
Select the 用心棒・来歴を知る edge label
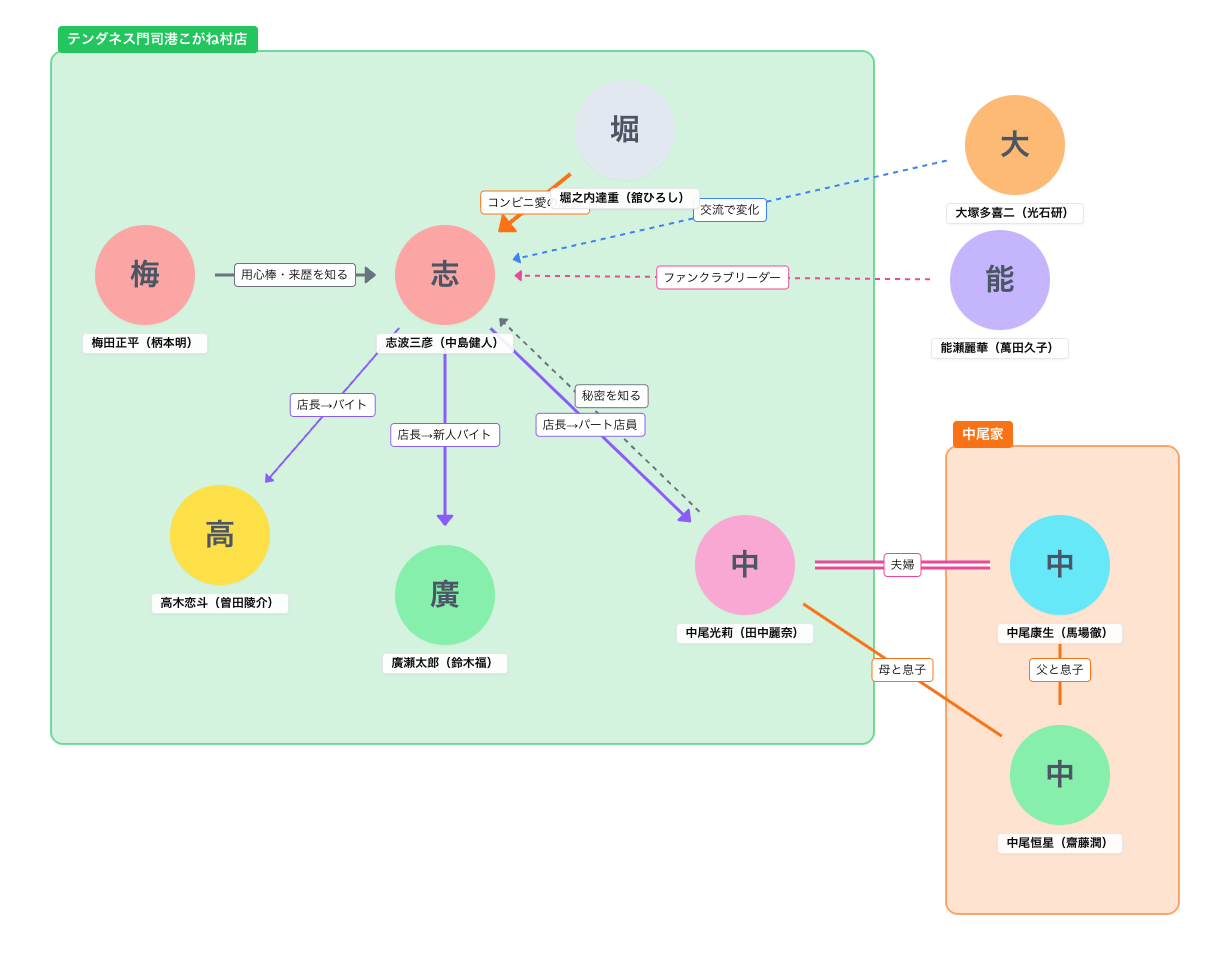(295, 275)
